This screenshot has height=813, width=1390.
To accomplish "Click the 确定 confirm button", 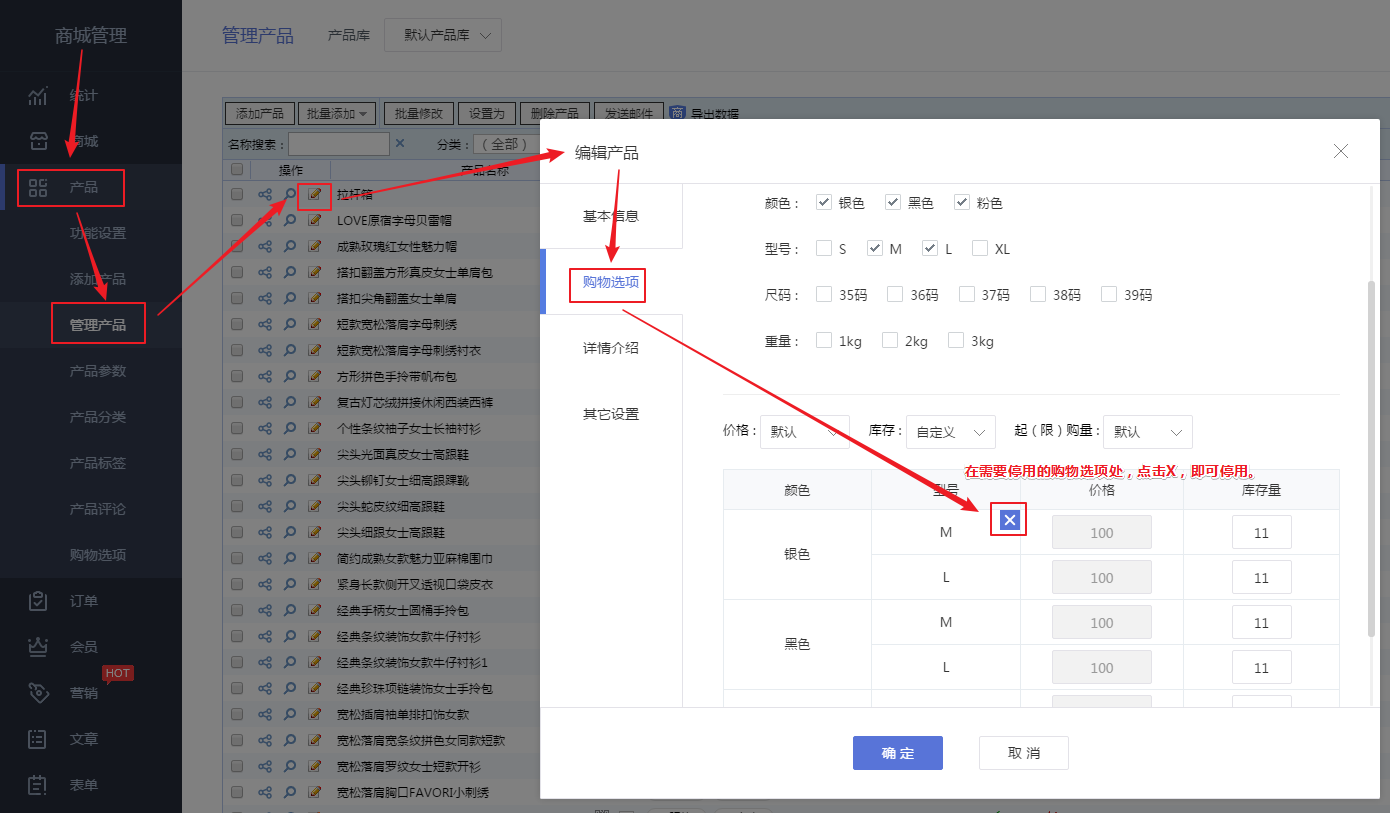I will click(x=898, y=753).
